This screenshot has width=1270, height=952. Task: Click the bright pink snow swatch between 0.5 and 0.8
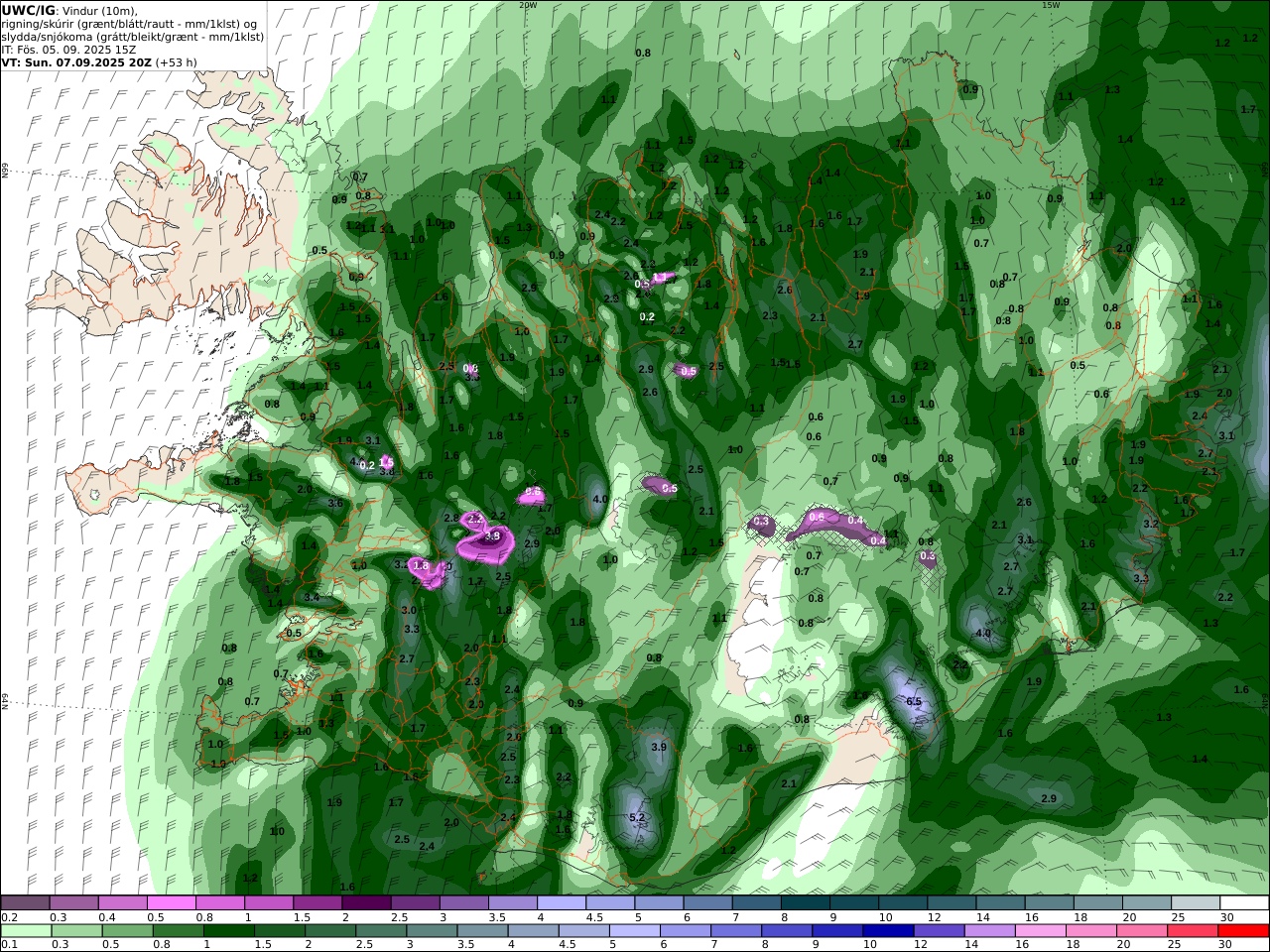coord(171,903)
